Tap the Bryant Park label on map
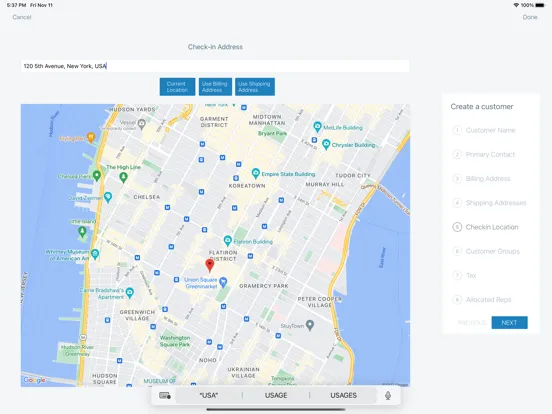The height and width of the screenshot is (414, 552). click(x=272, y=133)
